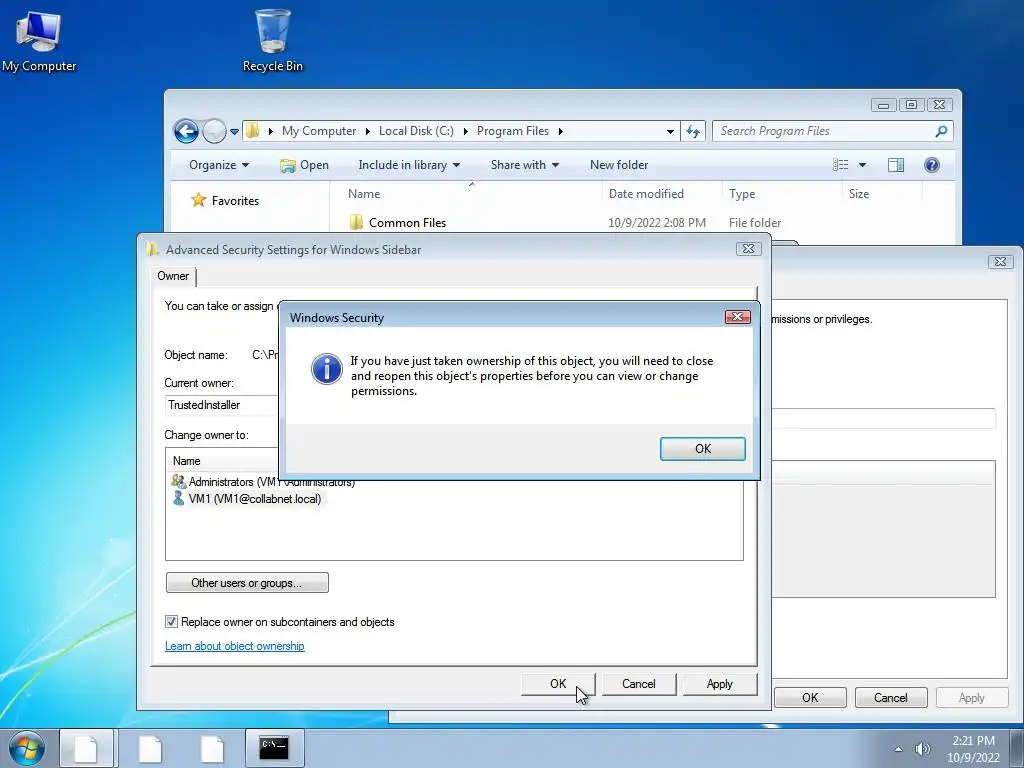
Task: Select My Computer in the address breadcrumb
Action: click(x=319, y=131)
